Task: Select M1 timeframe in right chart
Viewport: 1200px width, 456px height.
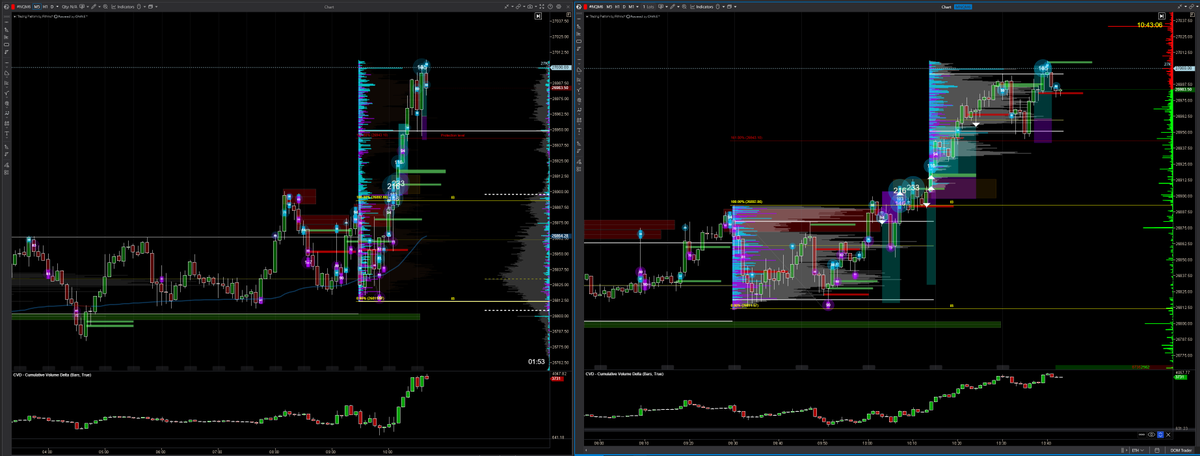Action: pos(632,6)
